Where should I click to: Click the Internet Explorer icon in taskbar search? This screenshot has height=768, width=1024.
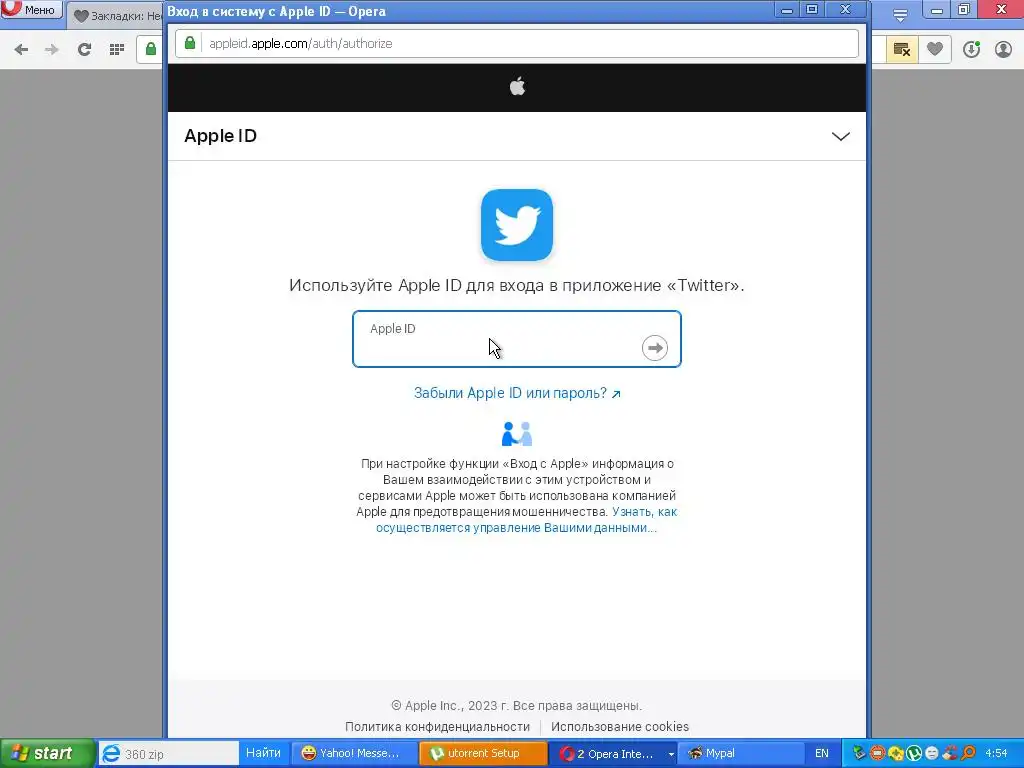click(111, 754)
